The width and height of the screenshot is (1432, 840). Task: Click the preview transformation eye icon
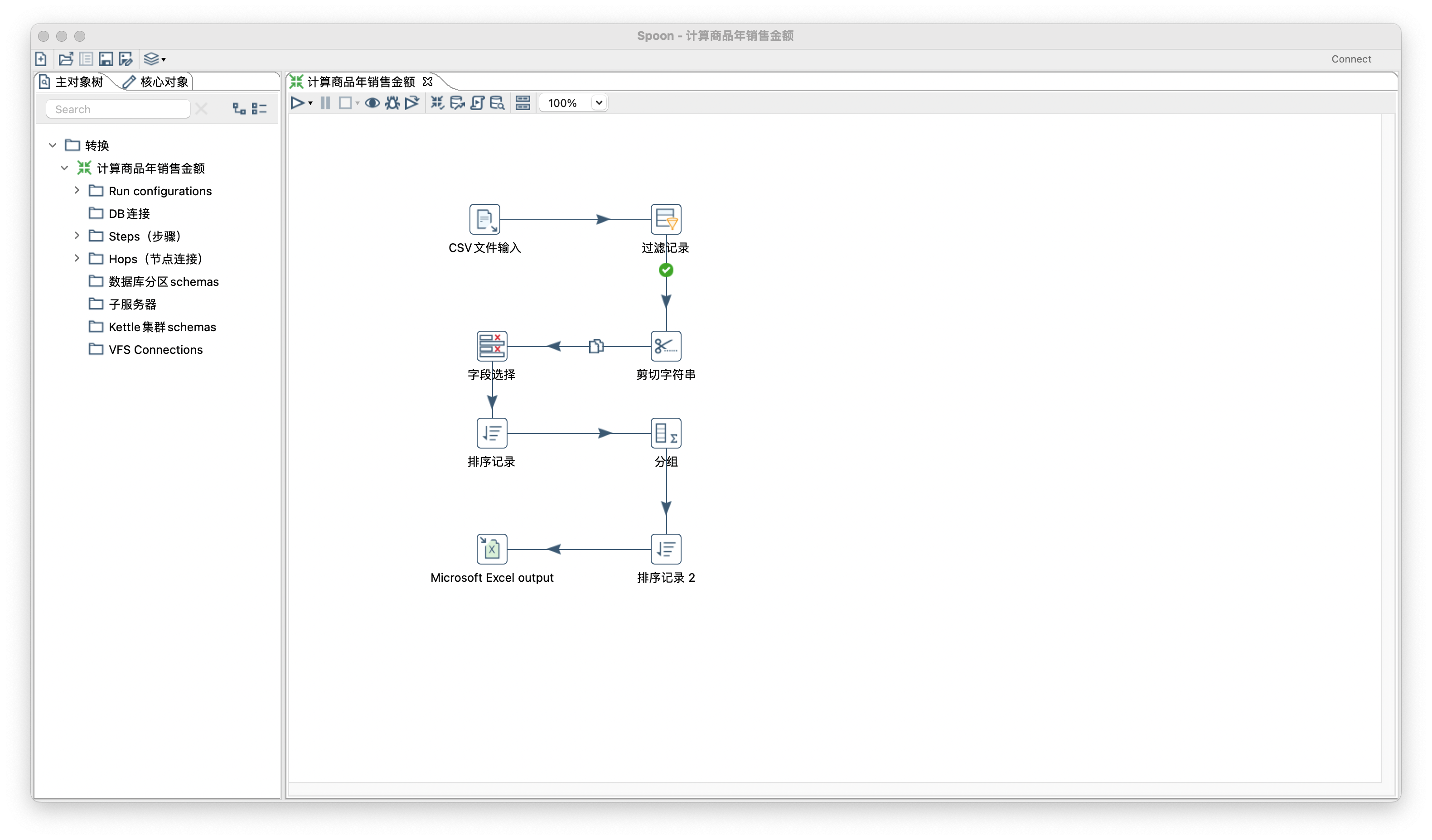(x=372, y=103)
